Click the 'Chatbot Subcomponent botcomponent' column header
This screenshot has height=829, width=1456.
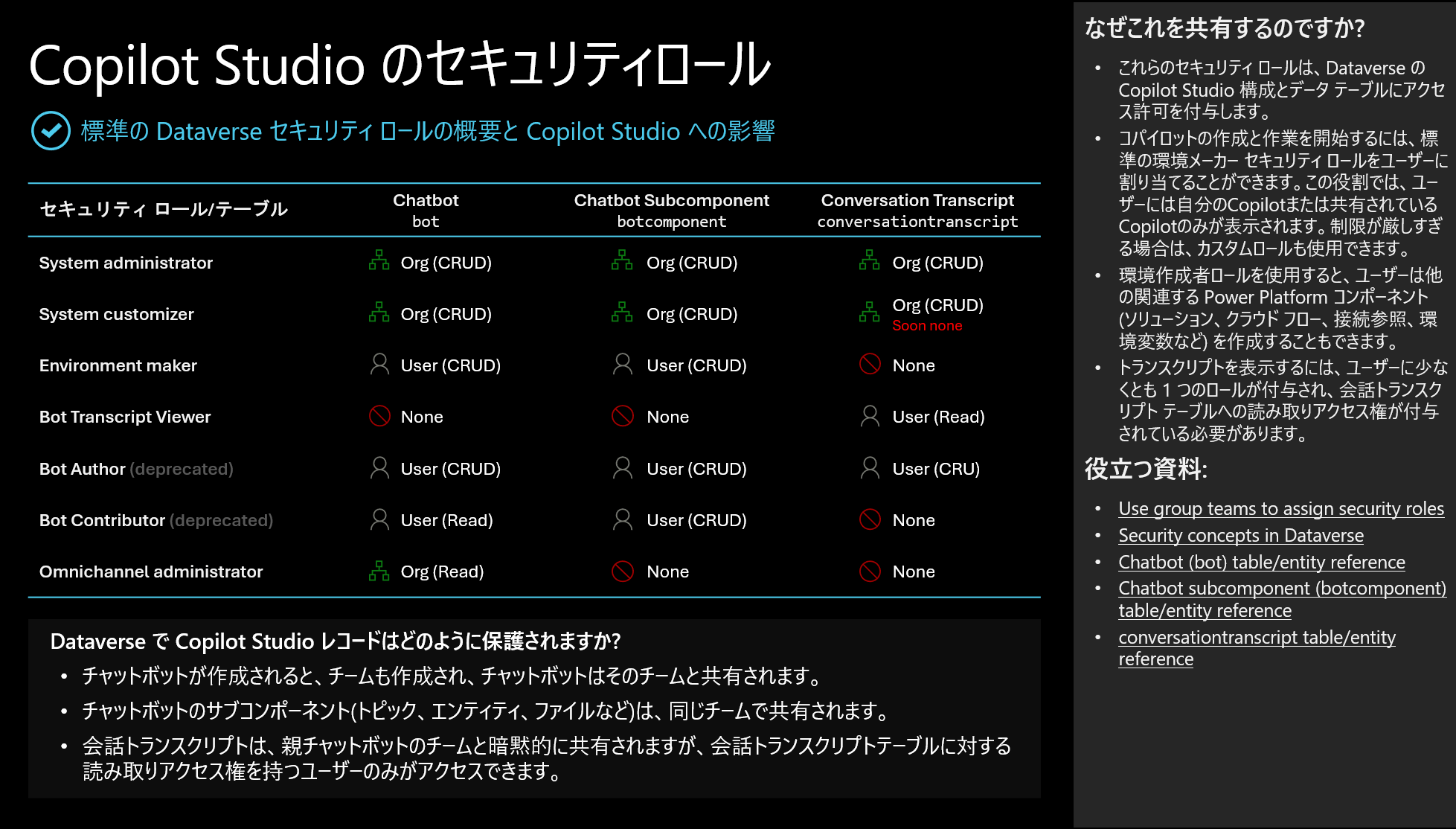[x=672, y=211]
